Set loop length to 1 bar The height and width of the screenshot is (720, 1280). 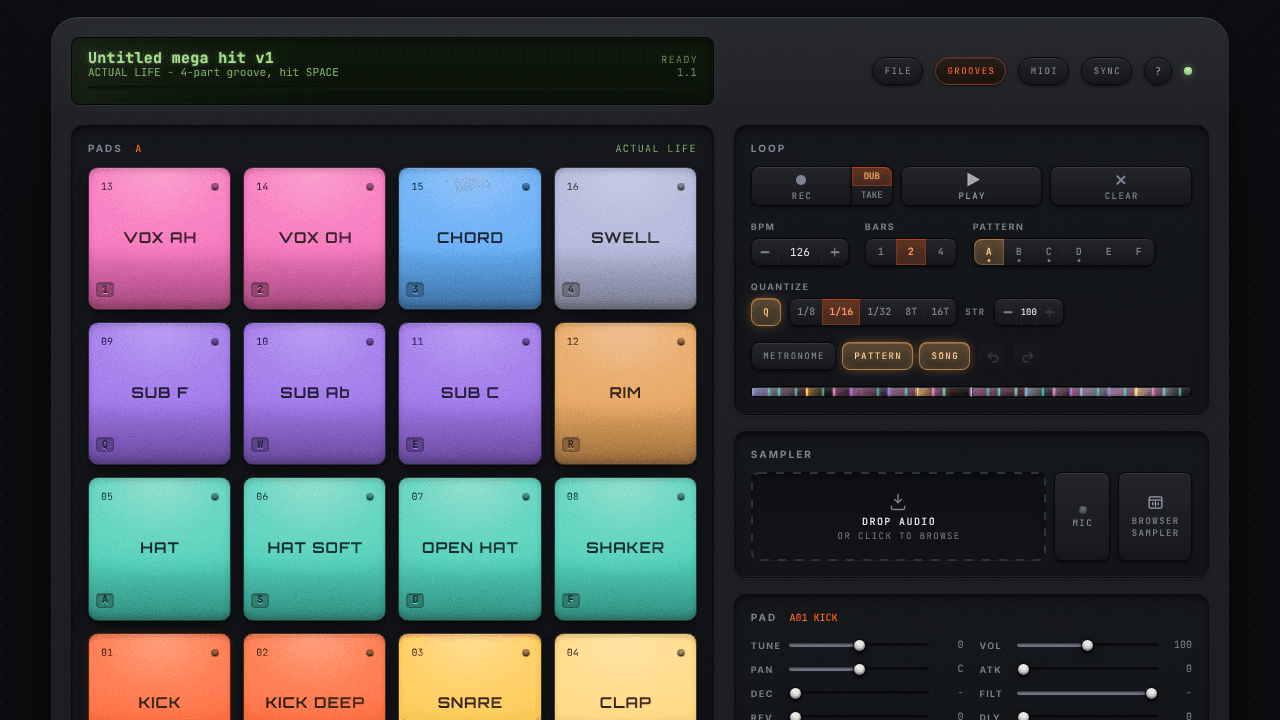coord(881,252)
